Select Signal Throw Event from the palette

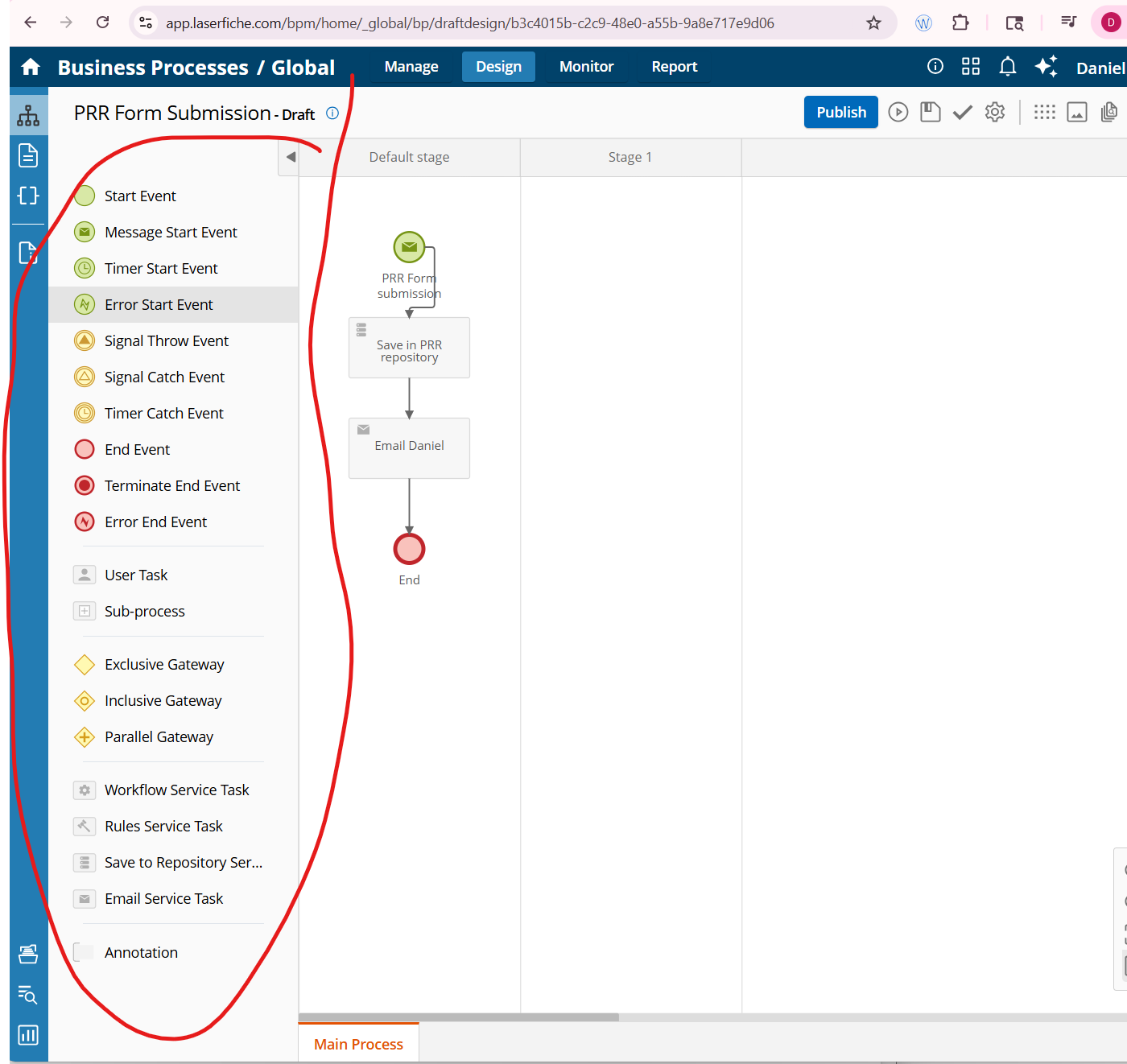tap(173, 340)
